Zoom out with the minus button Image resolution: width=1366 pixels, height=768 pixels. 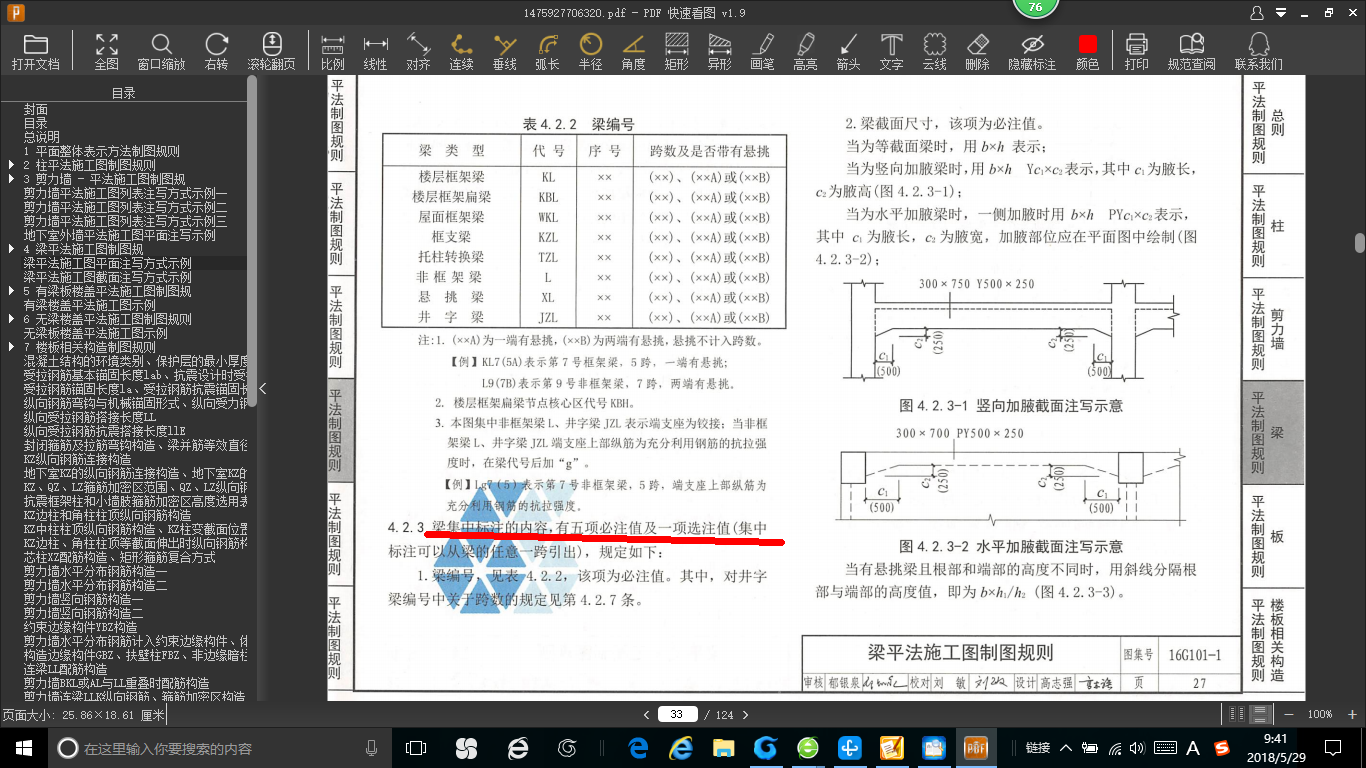1291,714
